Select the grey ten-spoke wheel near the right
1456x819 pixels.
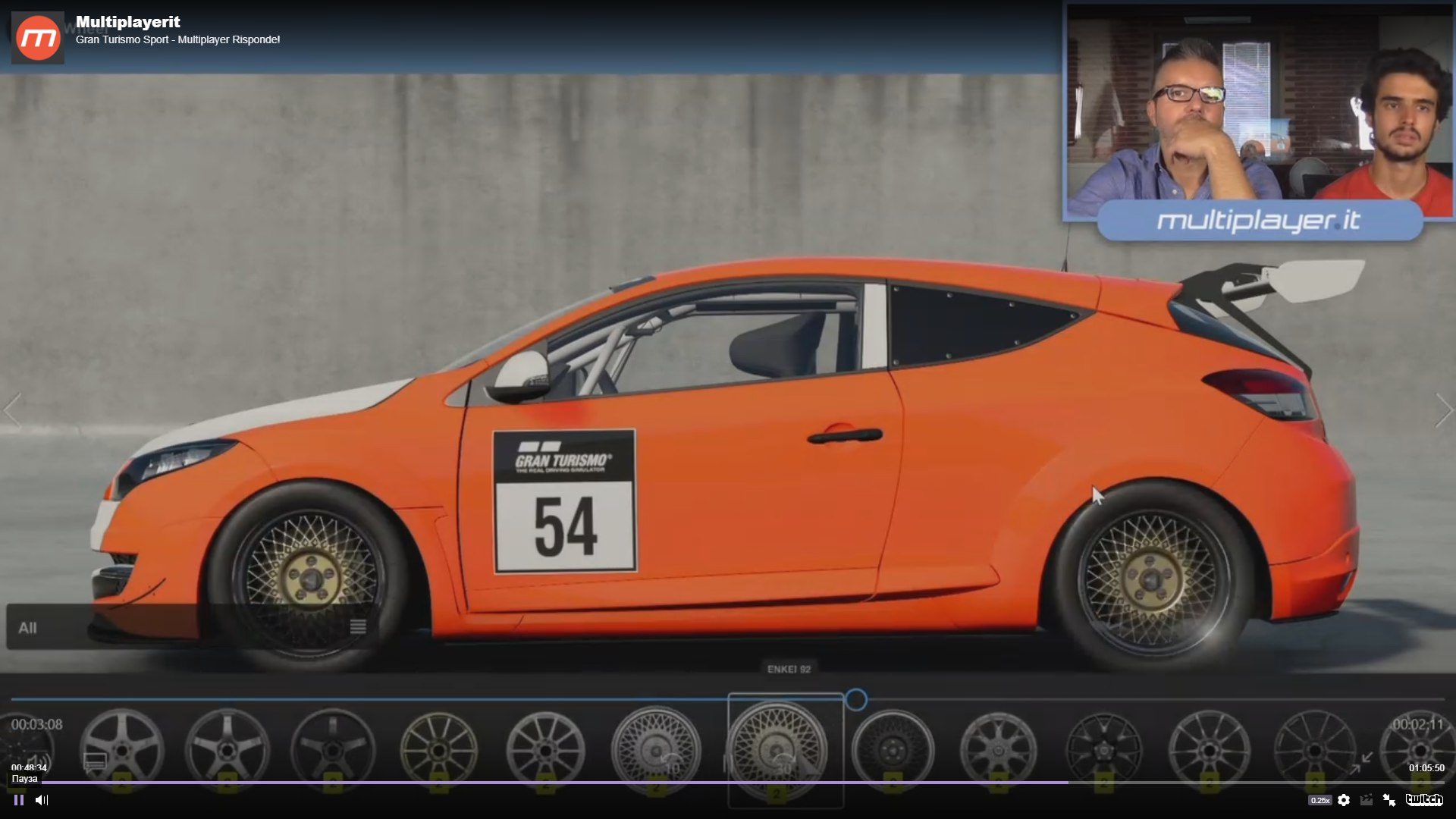click(x=1209, y=749)
